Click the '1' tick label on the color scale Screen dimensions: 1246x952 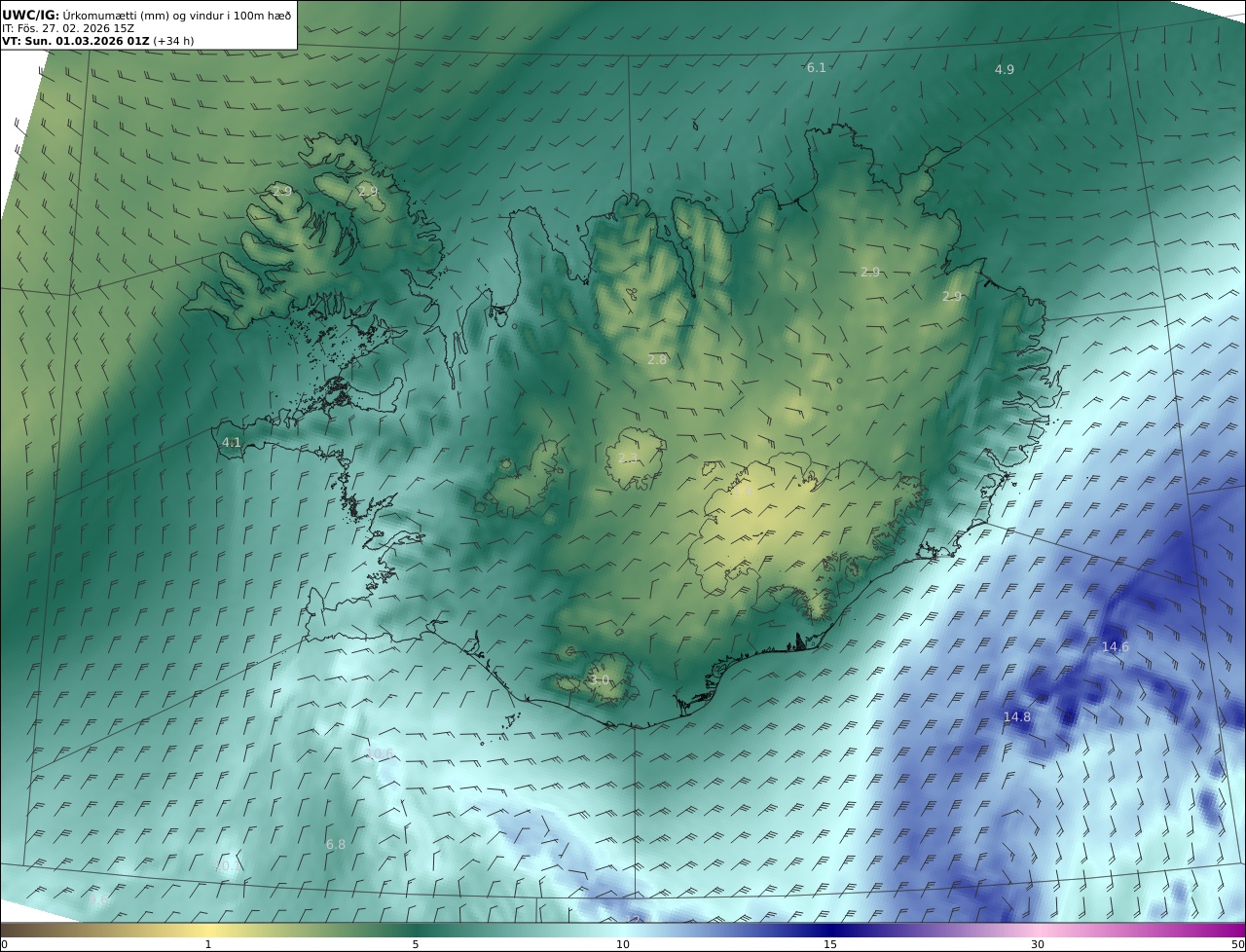(208, 944)
